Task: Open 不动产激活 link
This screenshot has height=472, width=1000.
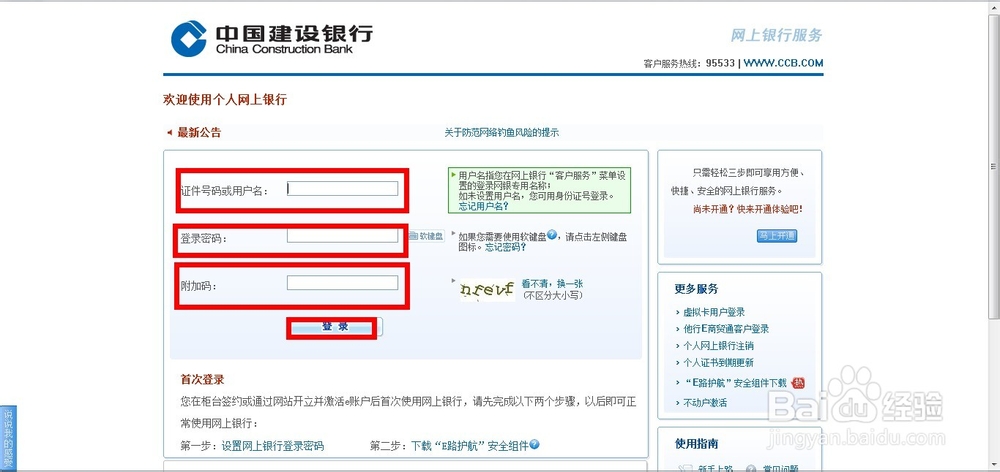Action: coord(705,402)
